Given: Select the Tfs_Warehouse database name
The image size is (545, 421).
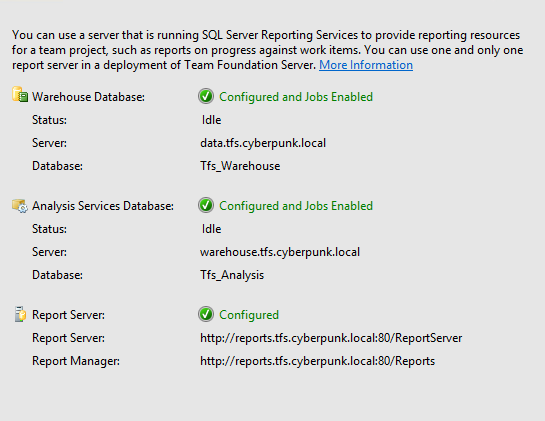Looking at the screenshot, I should point(240,166).
